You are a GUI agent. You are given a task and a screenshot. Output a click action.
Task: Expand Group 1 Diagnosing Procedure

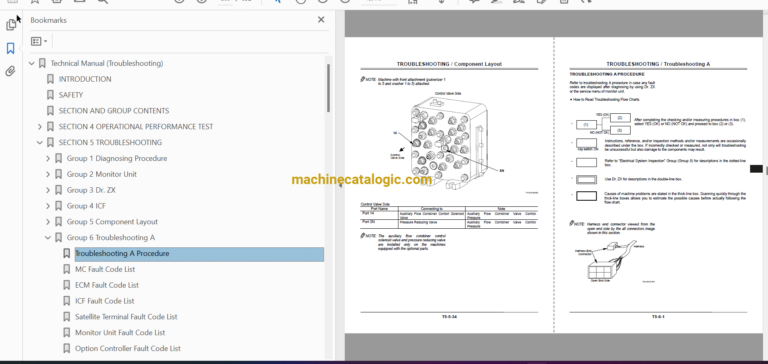click(48, 158)
